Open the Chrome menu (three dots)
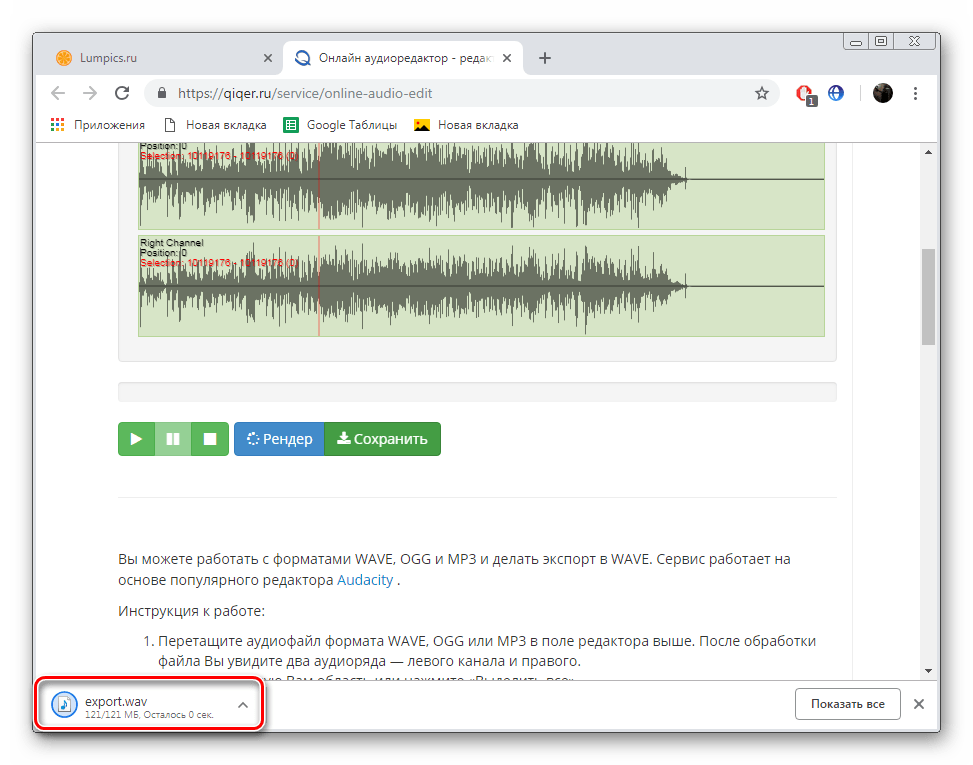The image size is (973, 765). tap(916, 93)
